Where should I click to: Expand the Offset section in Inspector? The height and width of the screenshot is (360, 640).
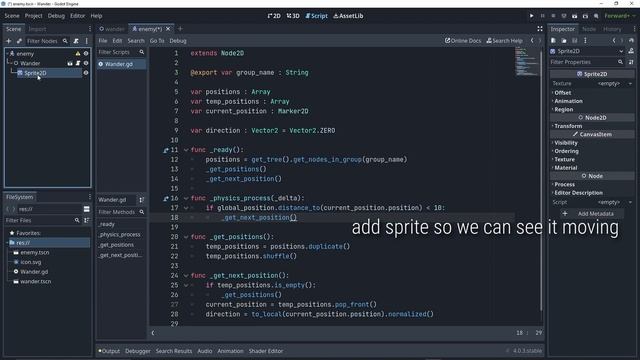pos(562,93)
